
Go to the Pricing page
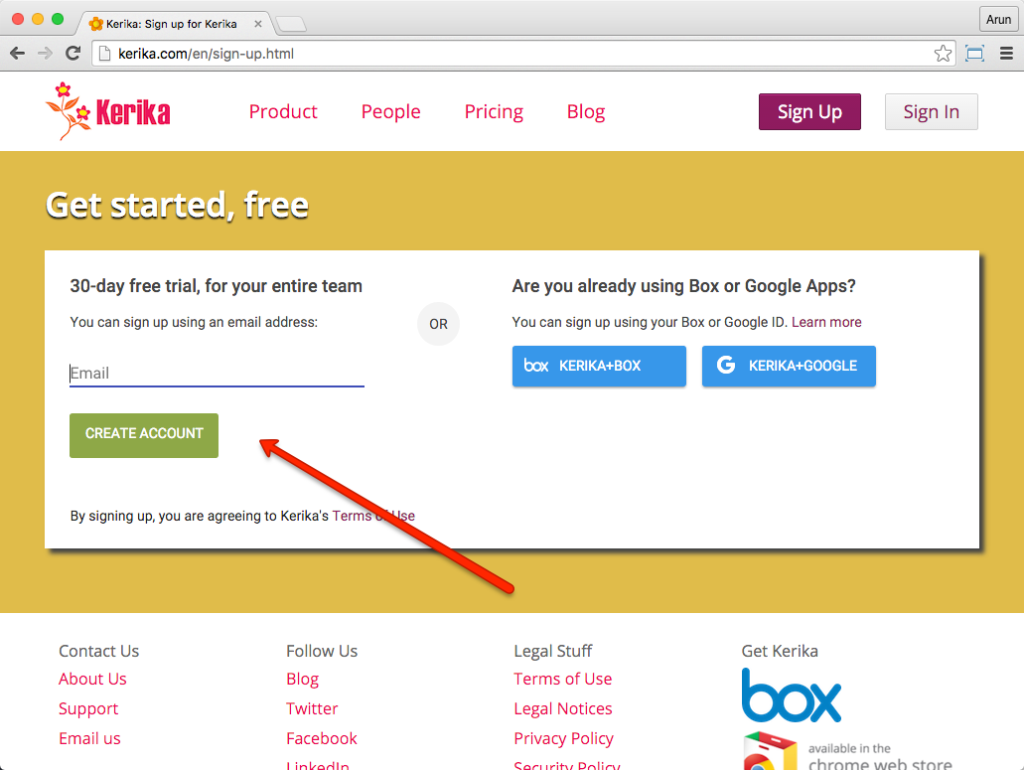494,112
